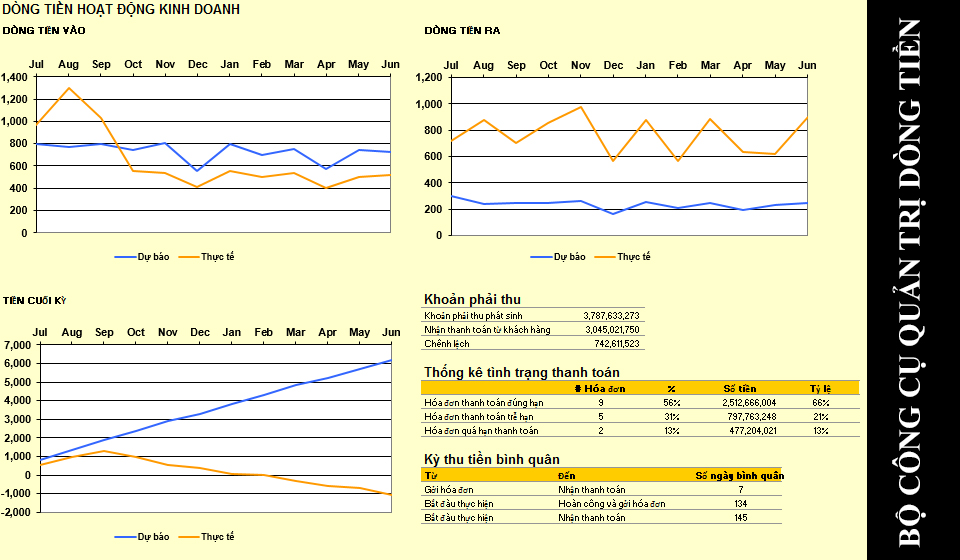Select the 'Nhận thanh toán từ khách hàng' row label
The width and height of the screenshot is (960, 560).
[x=487, y=330]
